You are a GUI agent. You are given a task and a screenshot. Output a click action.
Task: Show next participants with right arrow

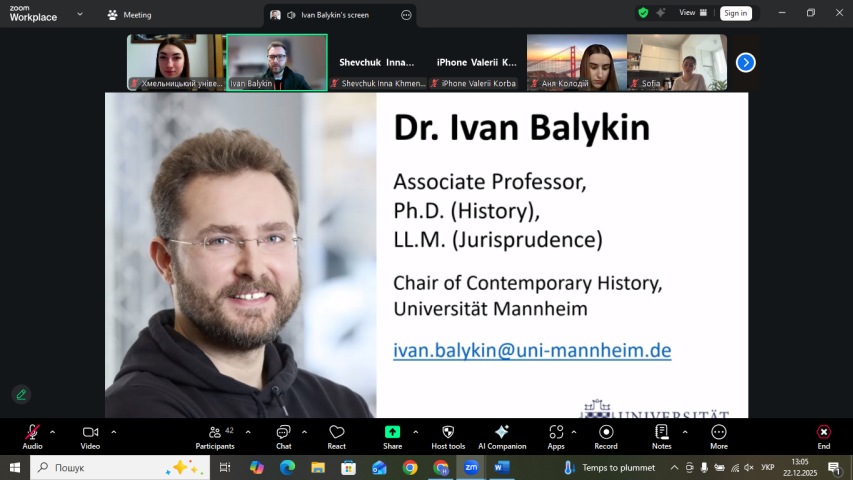[x=745, y=62]
